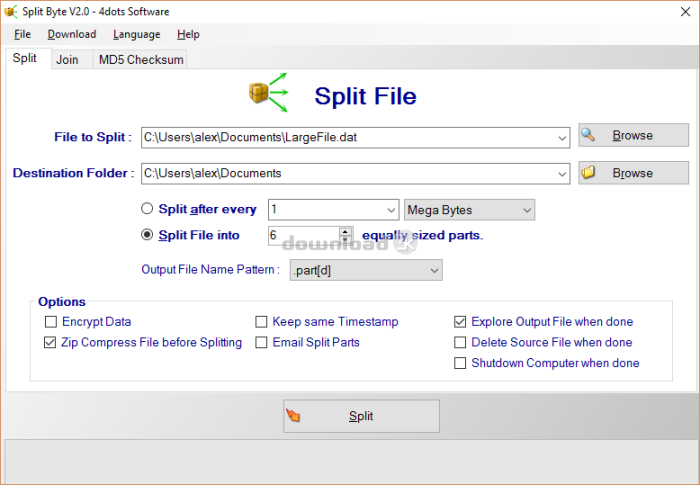Open the split size value dropdown
The height and width of the screenshot is (485, 700).
pos(391,210)
